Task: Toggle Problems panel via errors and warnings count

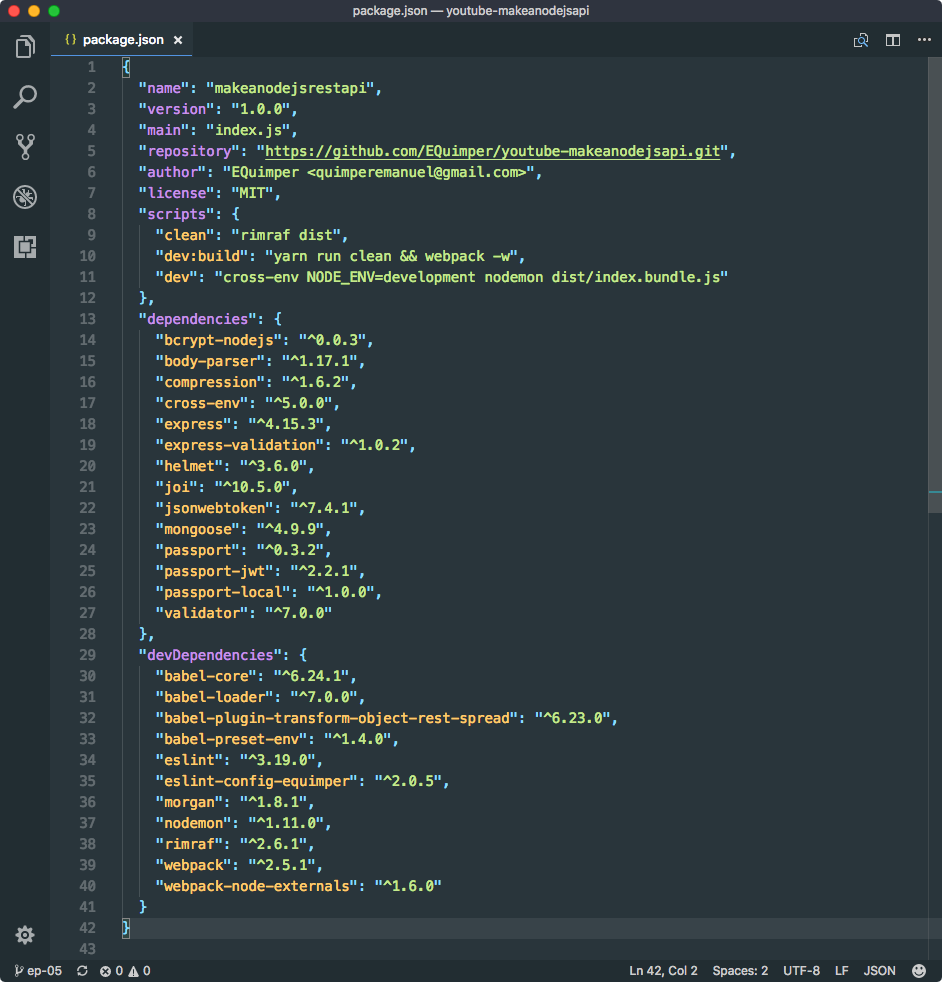Action: click(125, 970)
